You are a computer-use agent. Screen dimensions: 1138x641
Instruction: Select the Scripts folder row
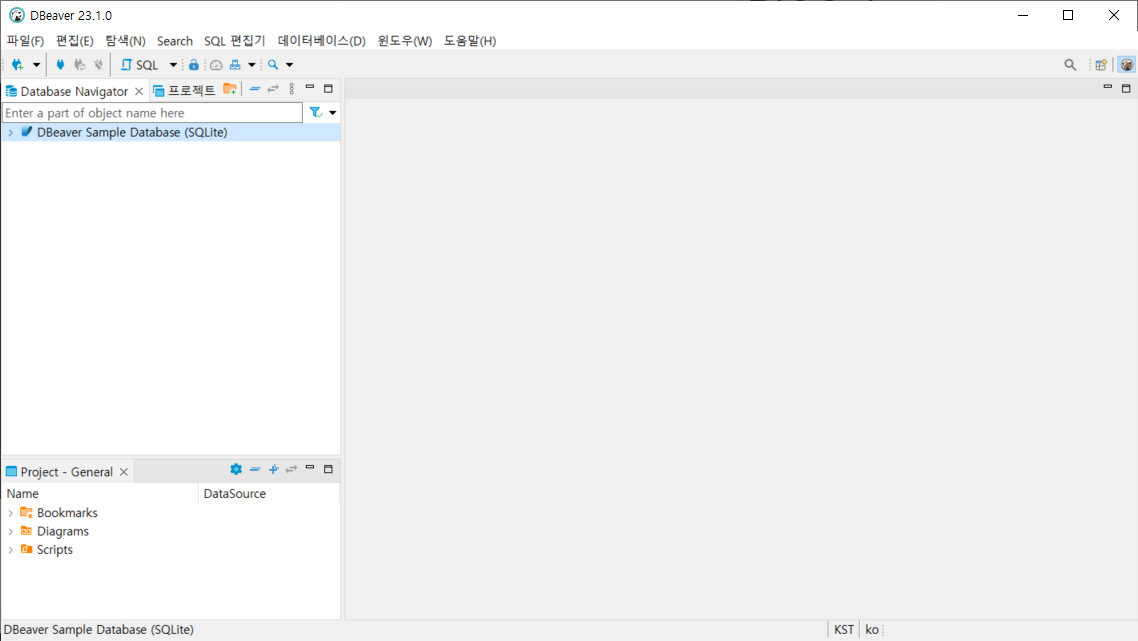(171, 550)
